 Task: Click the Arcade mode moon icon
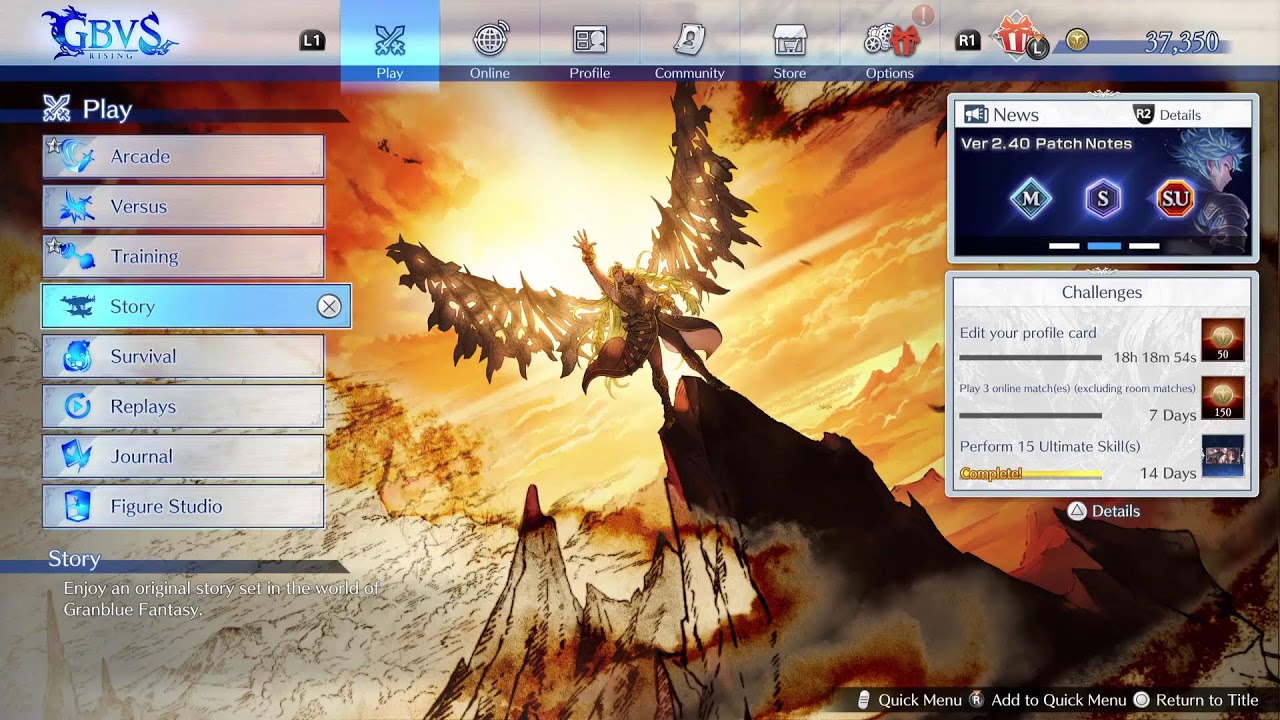click(x=76, y=156)
